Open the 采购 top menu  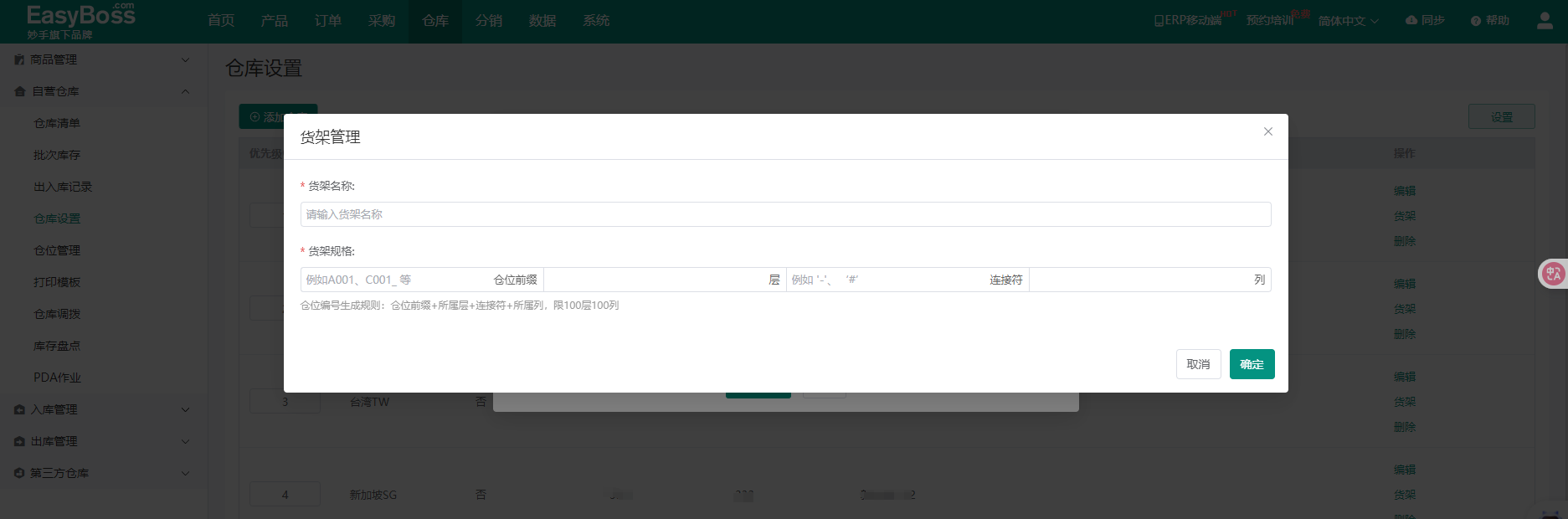click(382, 21)
